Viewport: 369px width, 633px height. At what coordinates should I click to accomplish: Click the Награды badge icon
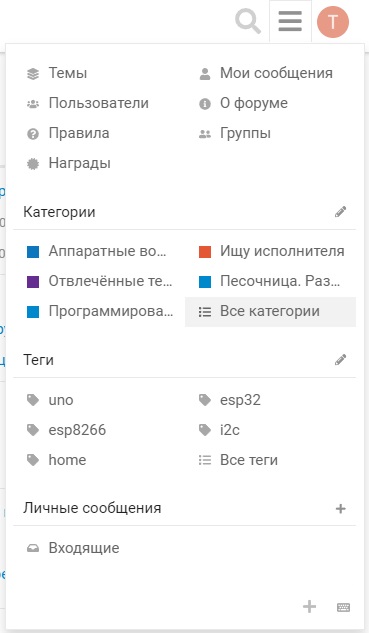pyautogui.click(x=33, y=164)
